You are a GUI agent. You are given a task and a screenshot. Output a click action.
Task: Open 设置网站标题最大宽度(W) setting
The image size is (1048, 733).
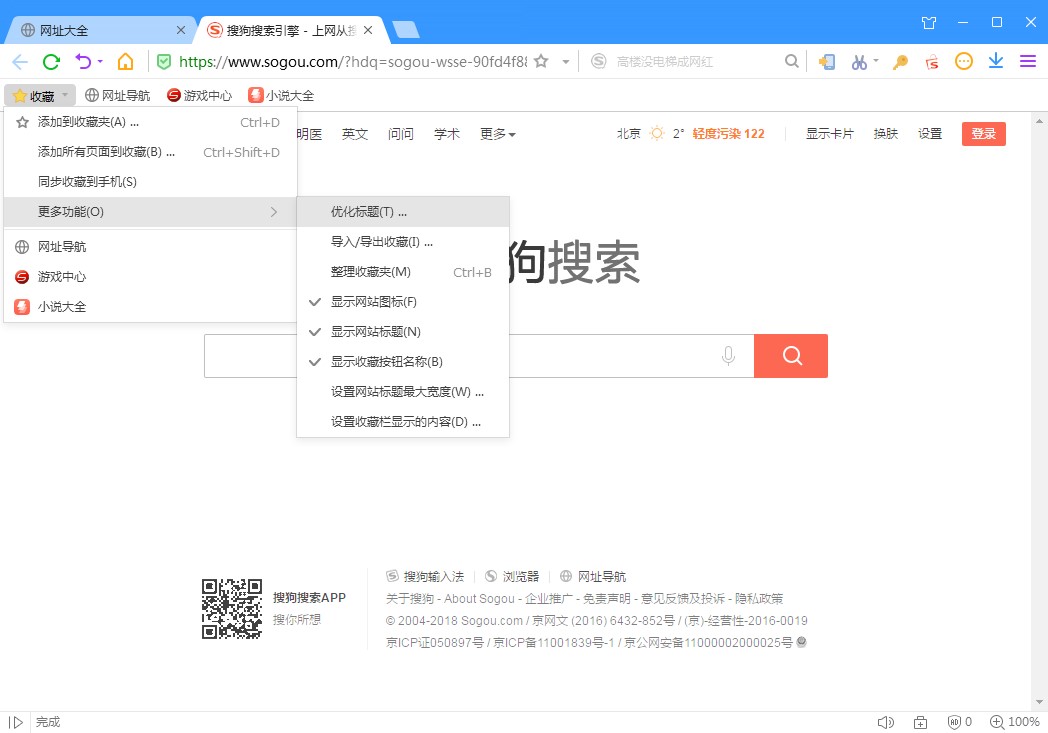[403, 392]
